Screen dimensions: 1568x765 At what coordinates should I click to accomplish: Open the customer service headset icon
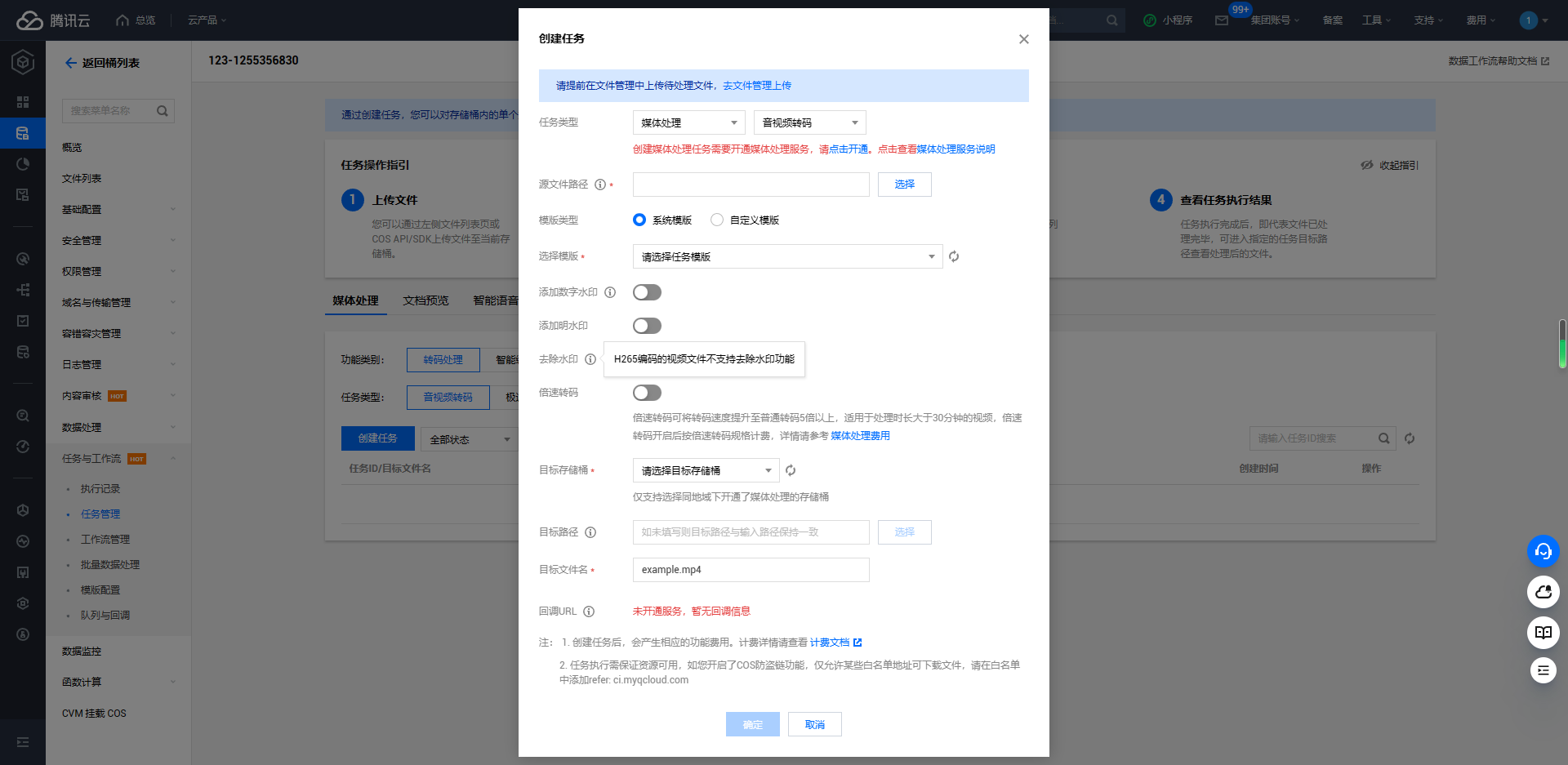click(x=1543, y=551)
